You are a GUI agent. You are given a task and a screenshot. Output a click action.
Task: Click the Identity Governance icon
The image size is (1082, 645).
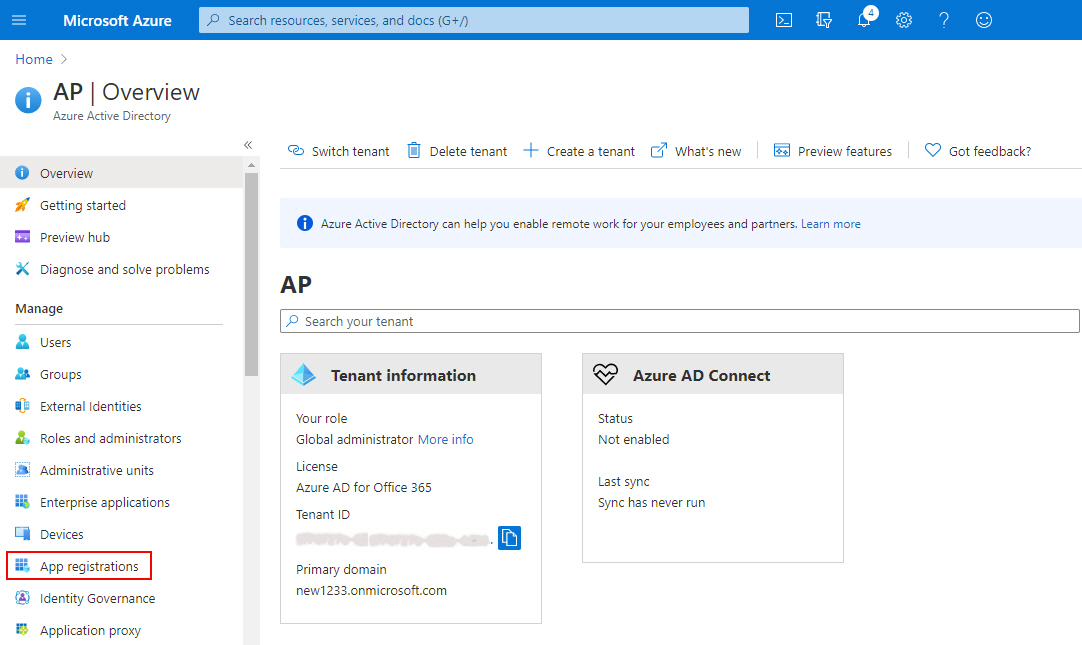22,597
